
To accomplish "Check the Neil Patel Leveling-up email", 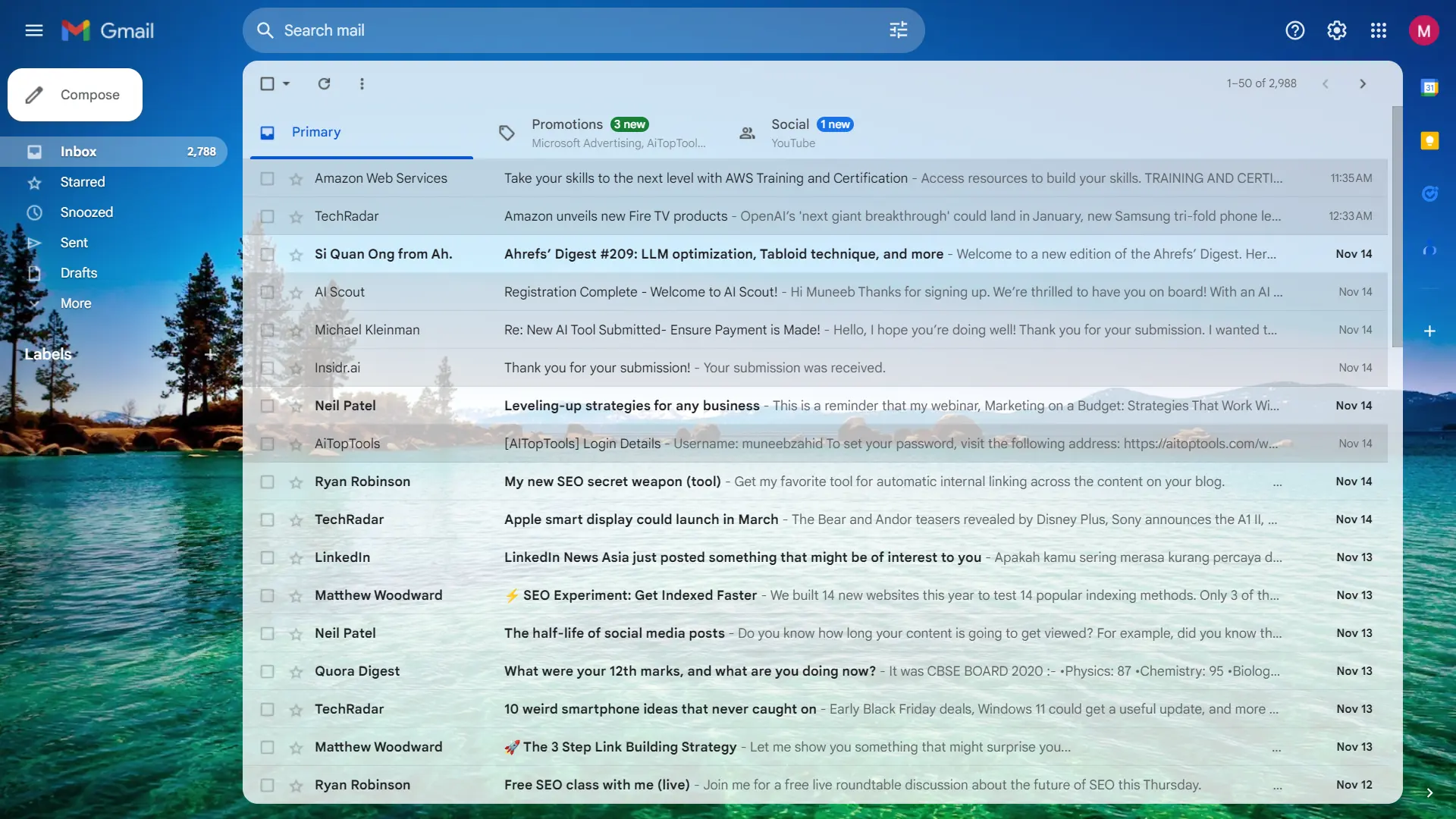I will point(267,406).
